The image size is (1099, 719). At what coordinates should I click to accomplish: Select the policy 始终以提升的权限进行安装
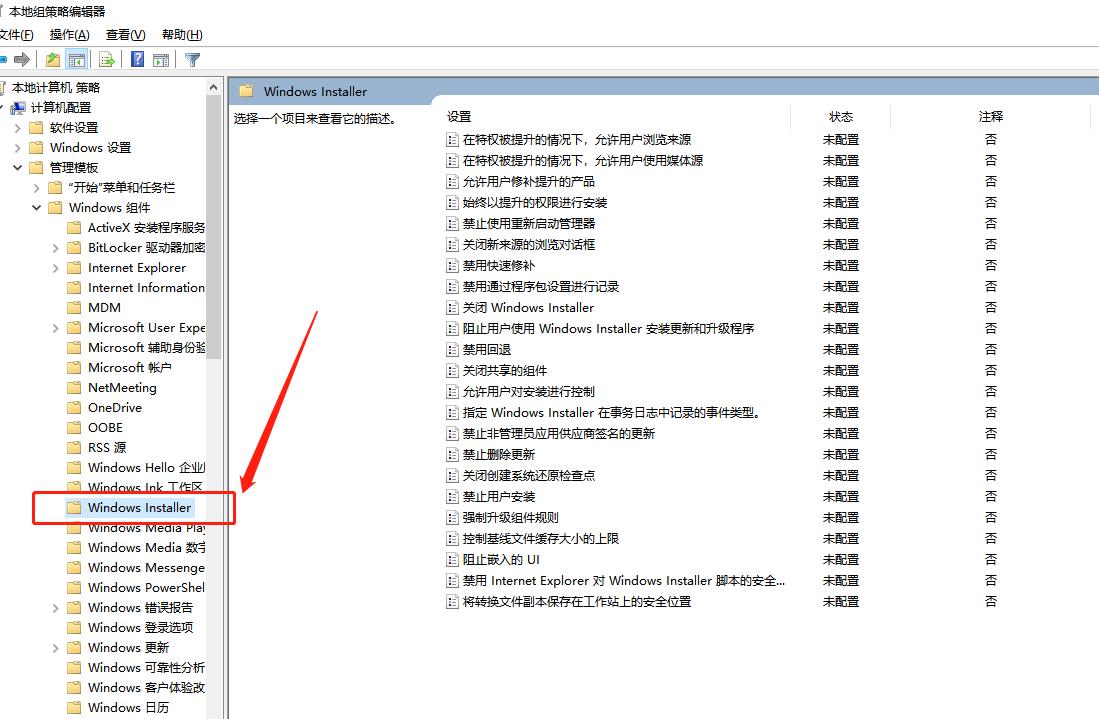click(535, 203)
